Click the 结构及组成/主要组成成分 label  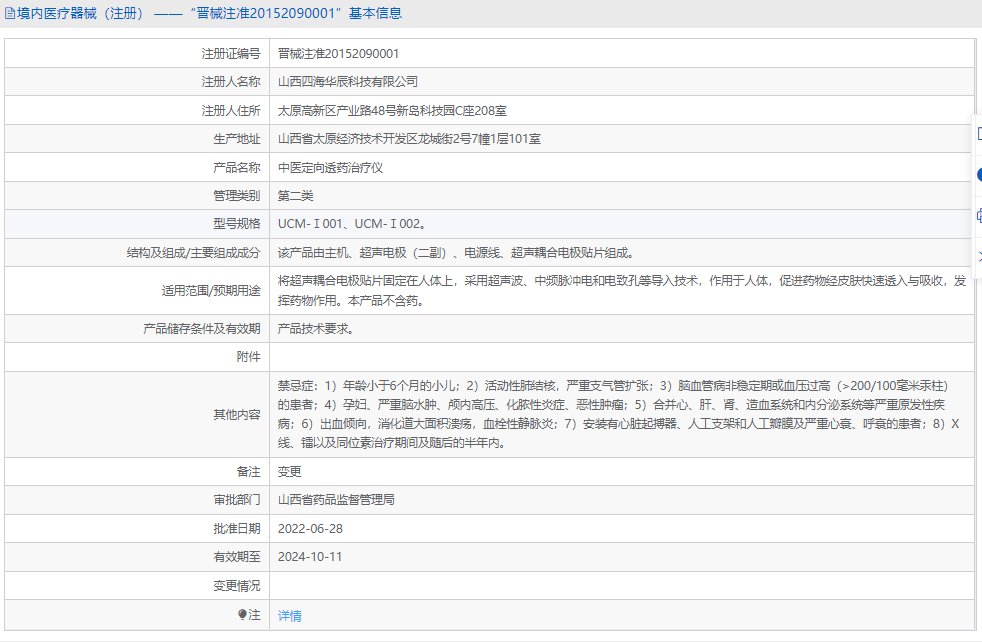click(x=193, y=252)
